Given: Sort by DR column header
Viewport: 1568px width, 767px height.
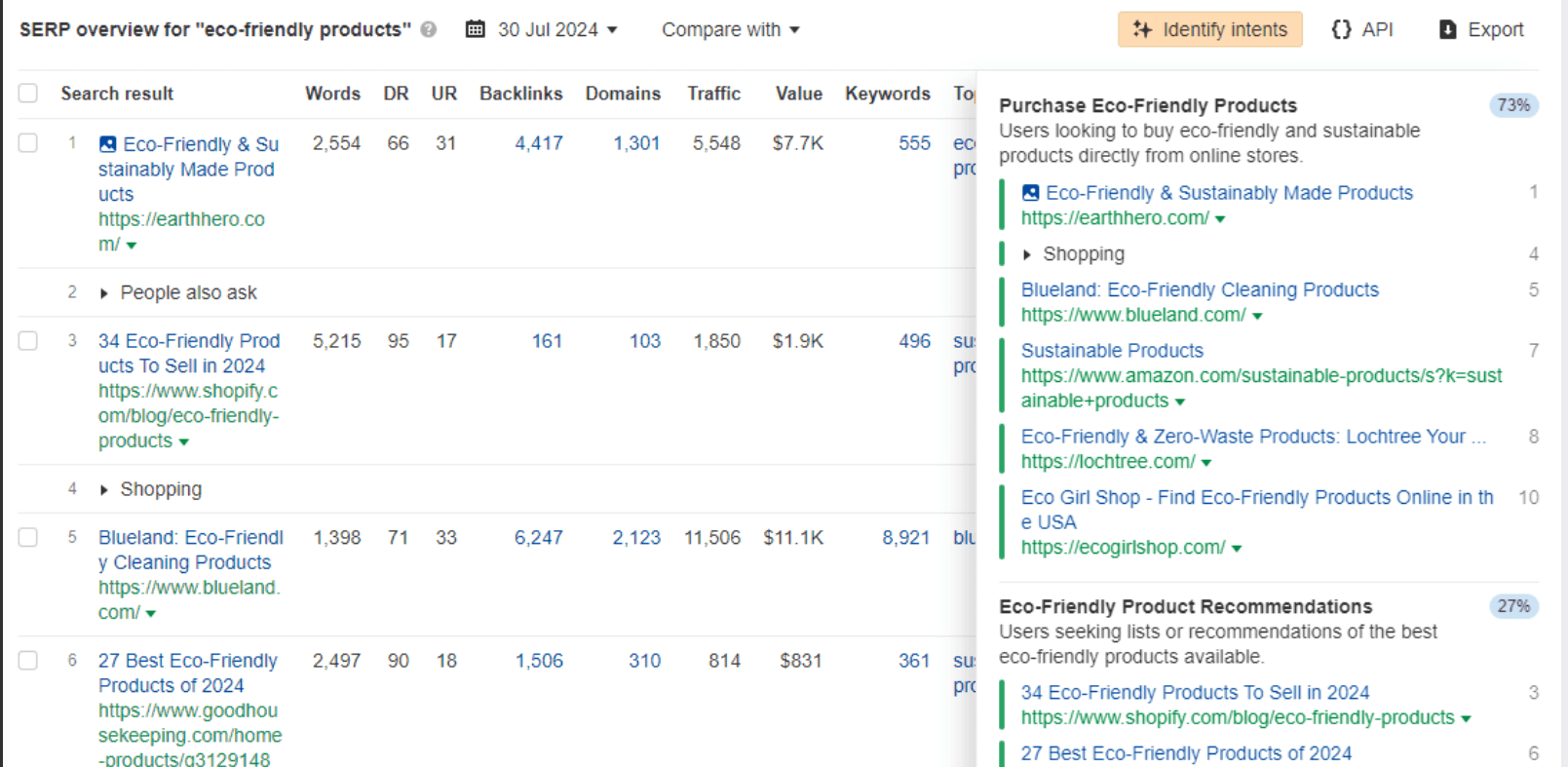Looking at the screenshot, I should point(396,94).
